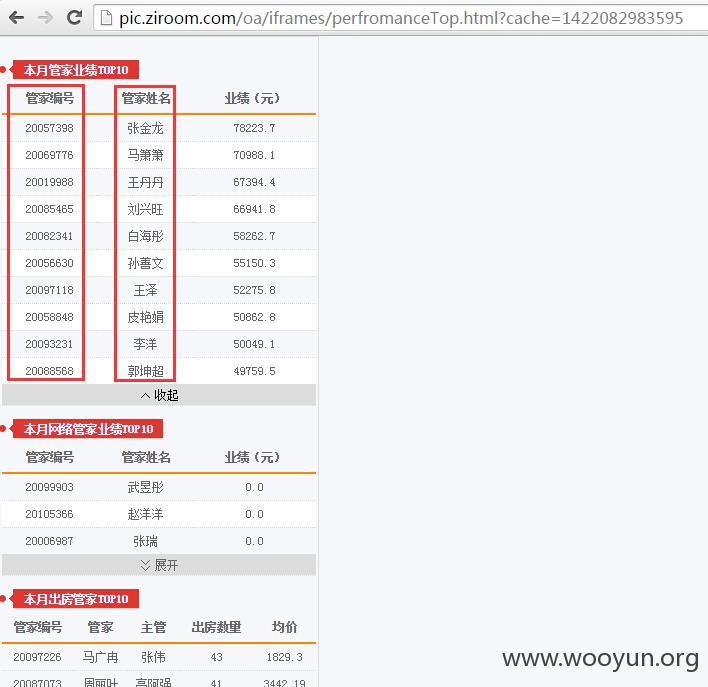Select employee number 20085465
The image size is (708, 687).
49,209
